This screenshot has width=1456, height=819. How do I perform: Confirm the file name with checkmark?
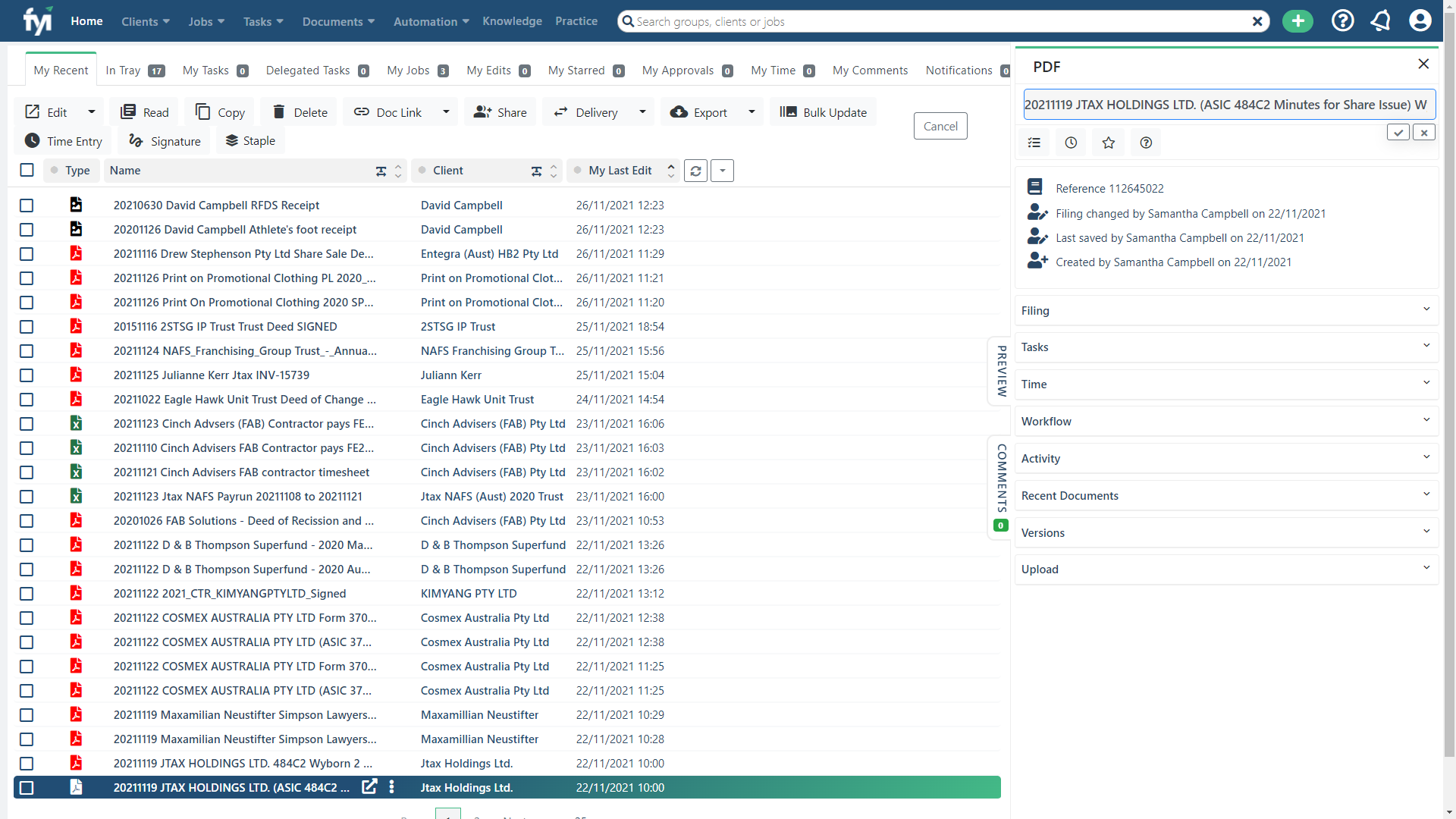[1398, 133]
